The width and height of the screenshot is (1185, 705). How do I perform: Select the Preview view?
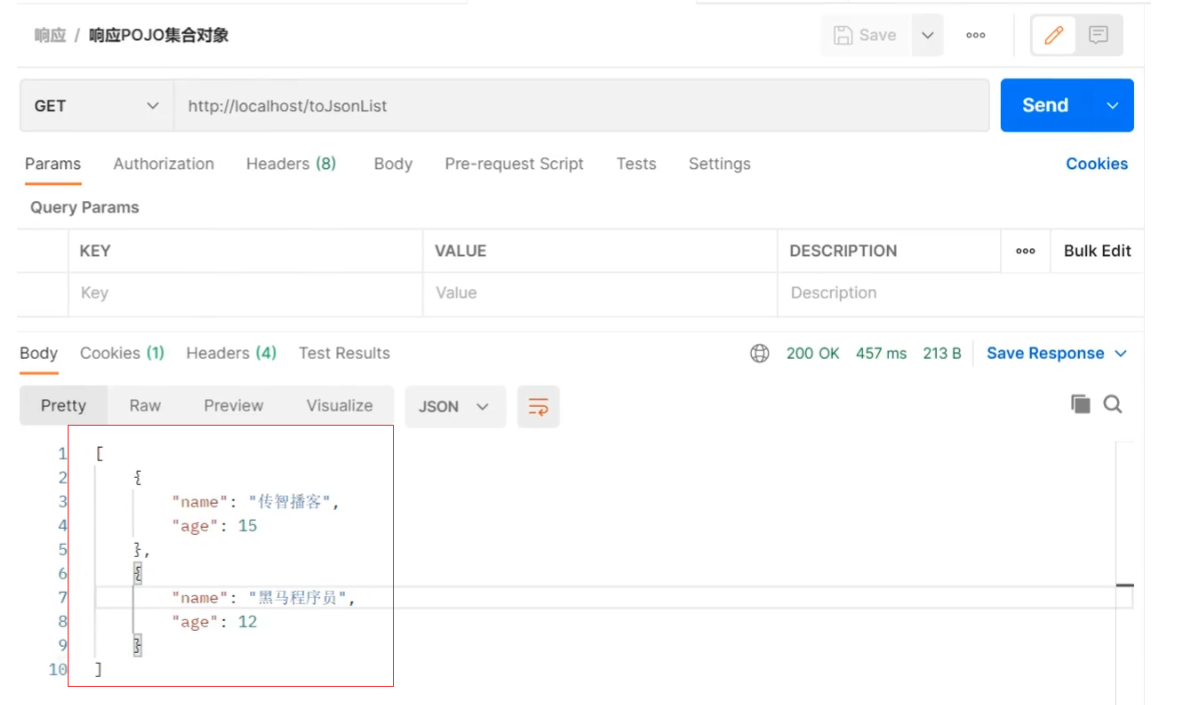(234, 406)
